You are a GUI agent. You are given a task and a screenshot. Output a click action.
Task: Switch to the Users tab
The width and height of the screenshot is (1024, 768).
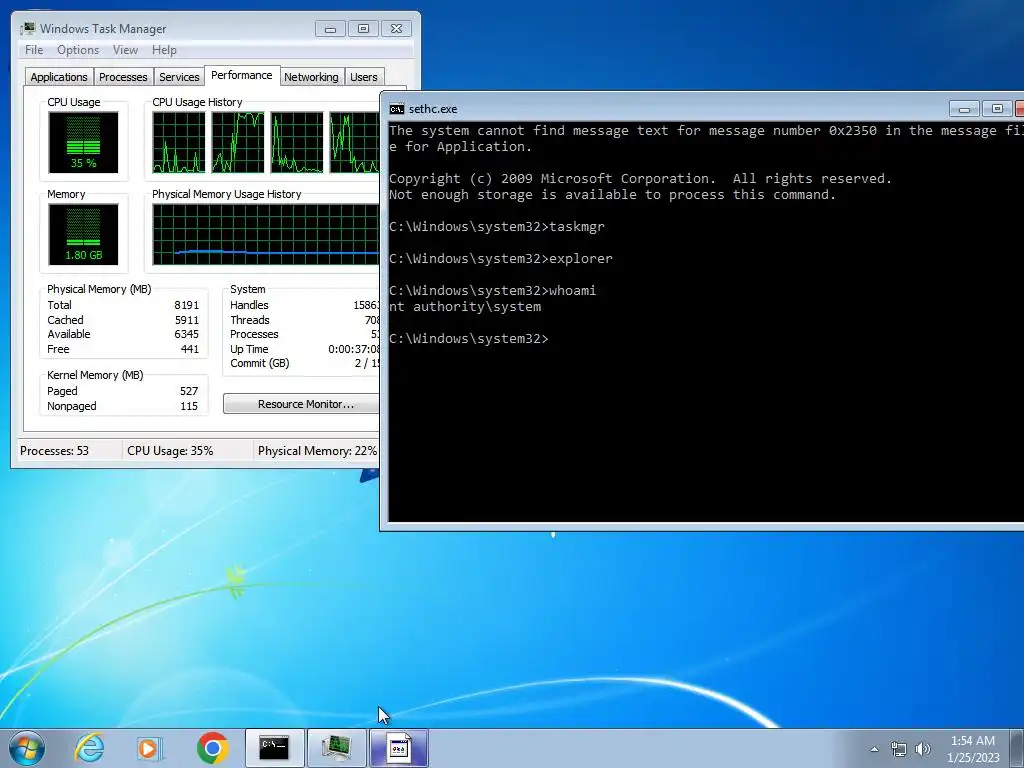click(364, 77)
